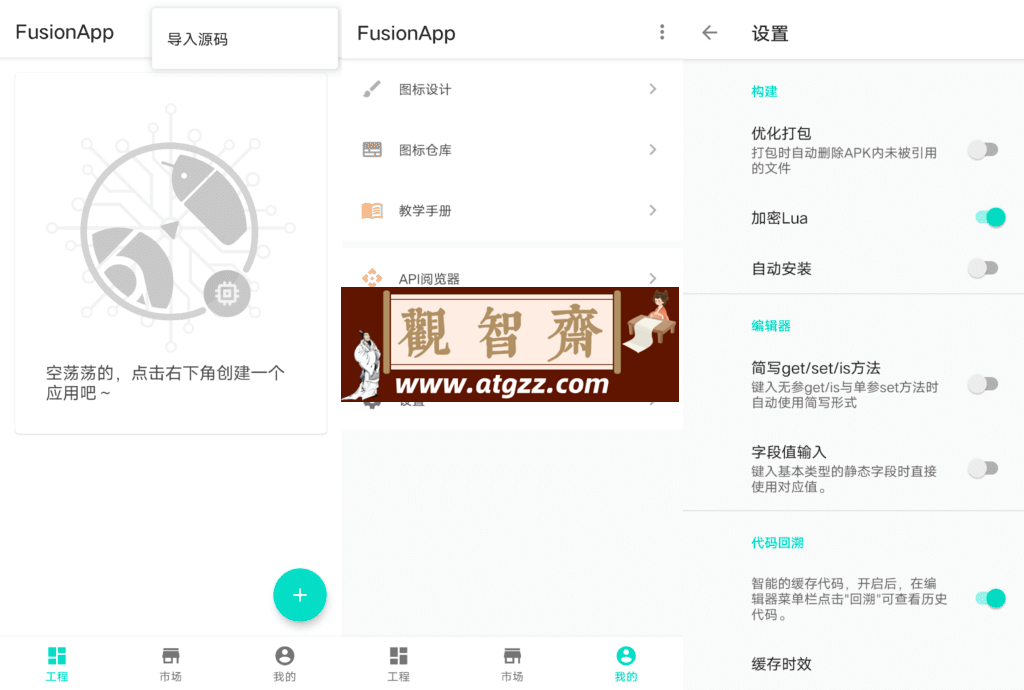Click the highlighted 我的 profile icon in middle screen
Screen dimensions: 1024x690
tap(626, 655)
